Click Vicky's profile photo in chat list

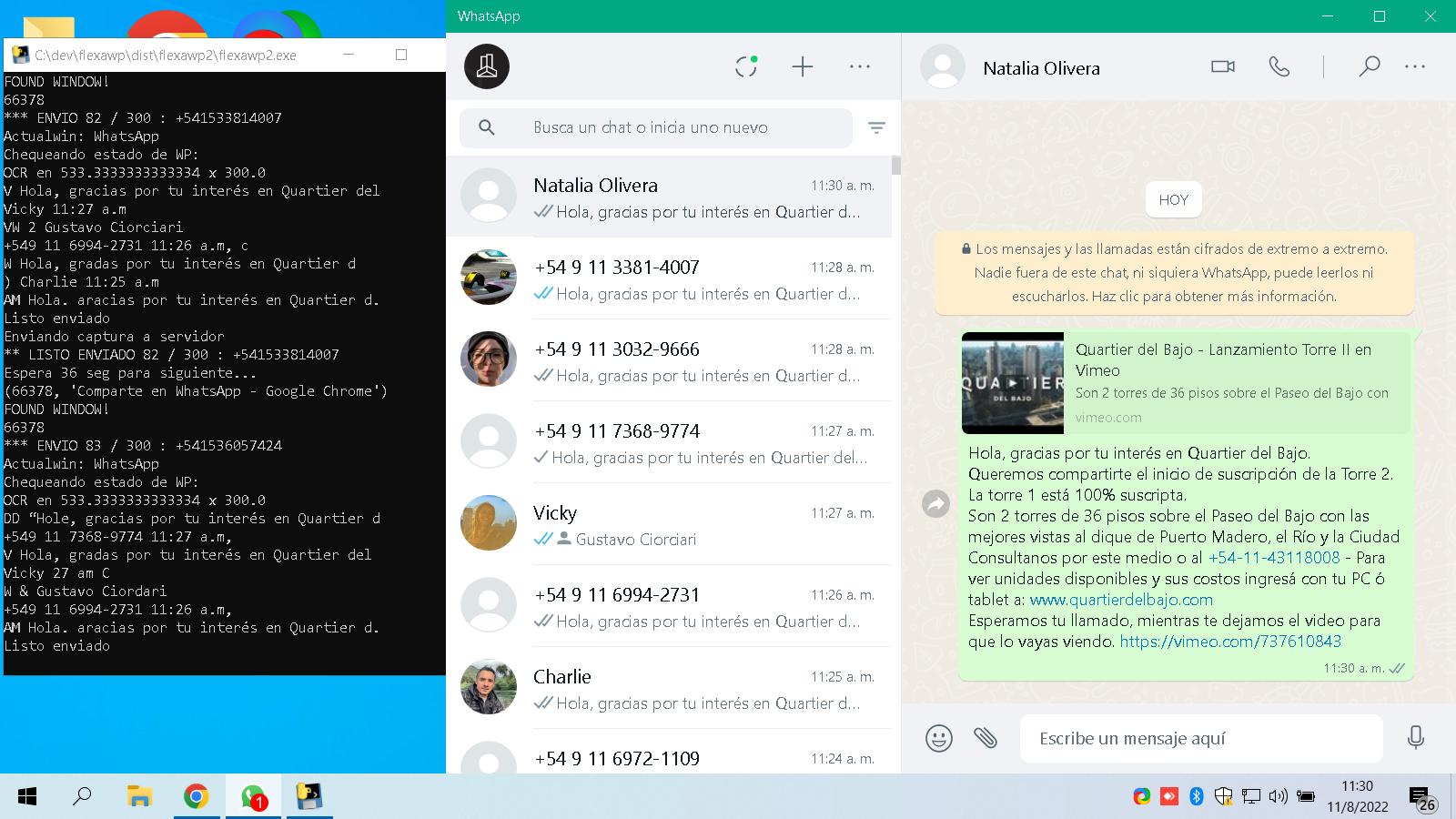pos(489,523)
